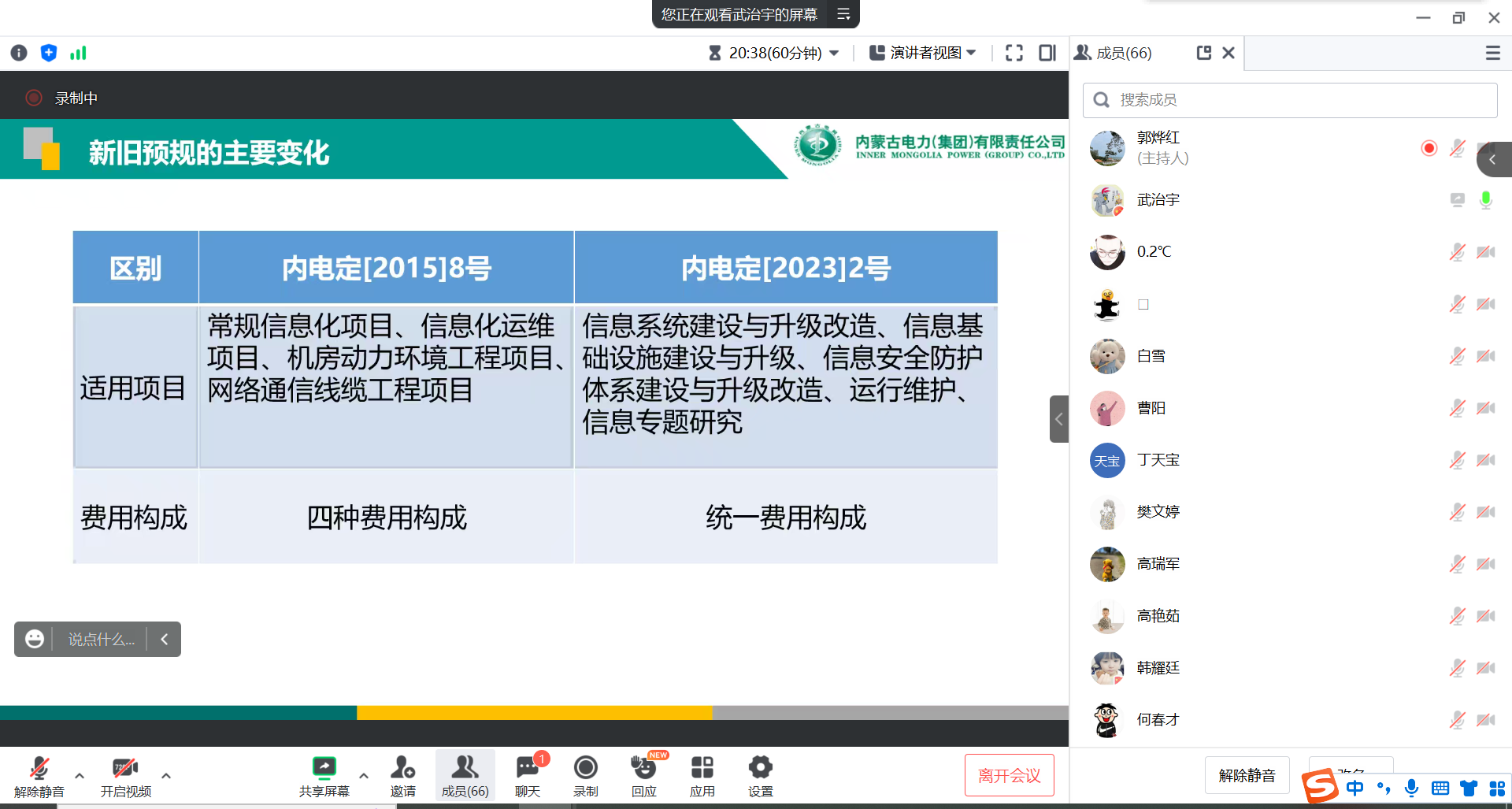Screen dimensions: 1512x809
Task: Toggle 曹阳's camera-off icon
Action: click(1486, 408)
